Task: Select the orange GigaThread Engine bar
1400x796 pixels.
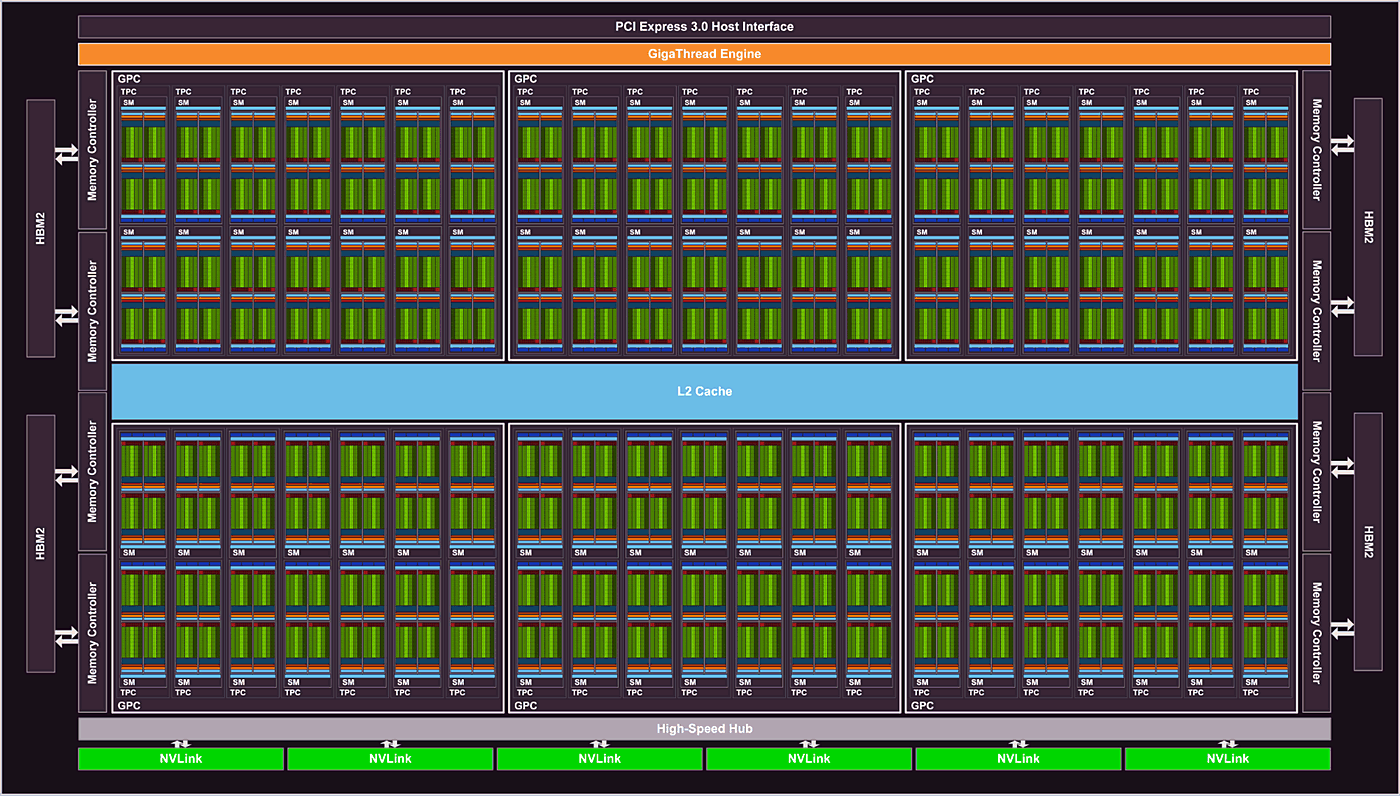Action: (x=704, y=54)
